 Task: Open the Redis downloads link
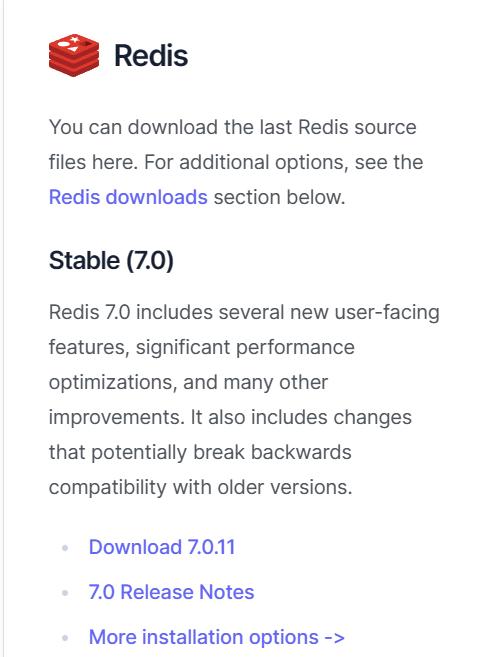128,197
